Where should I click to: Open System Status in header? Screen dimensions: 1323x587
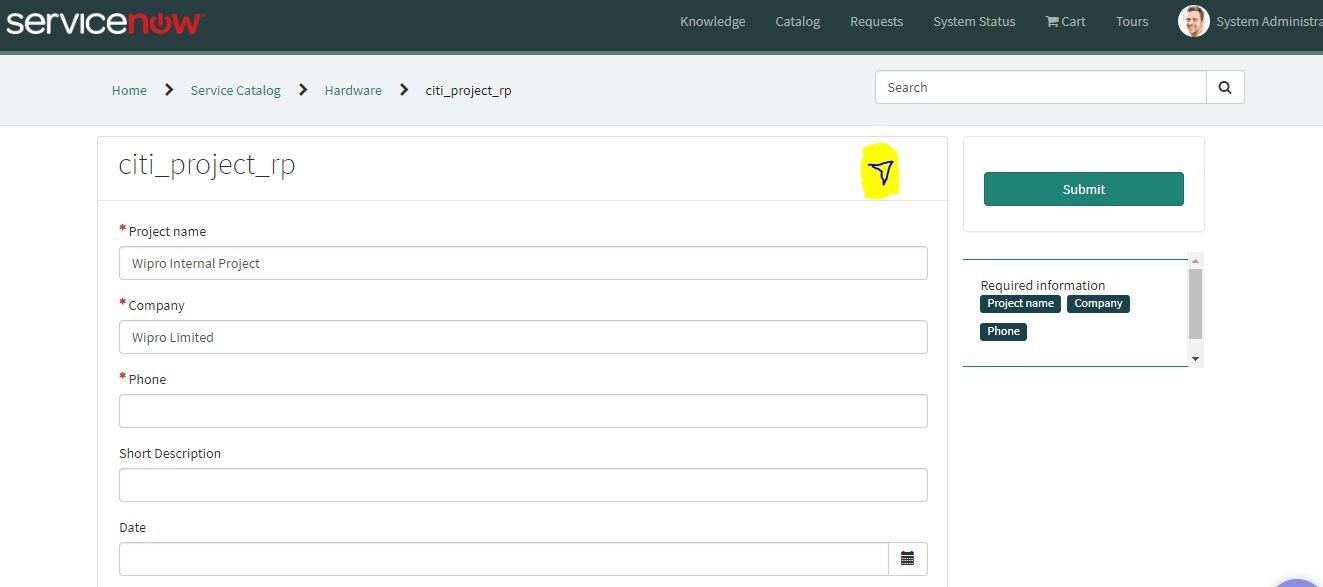pos(974,21)
